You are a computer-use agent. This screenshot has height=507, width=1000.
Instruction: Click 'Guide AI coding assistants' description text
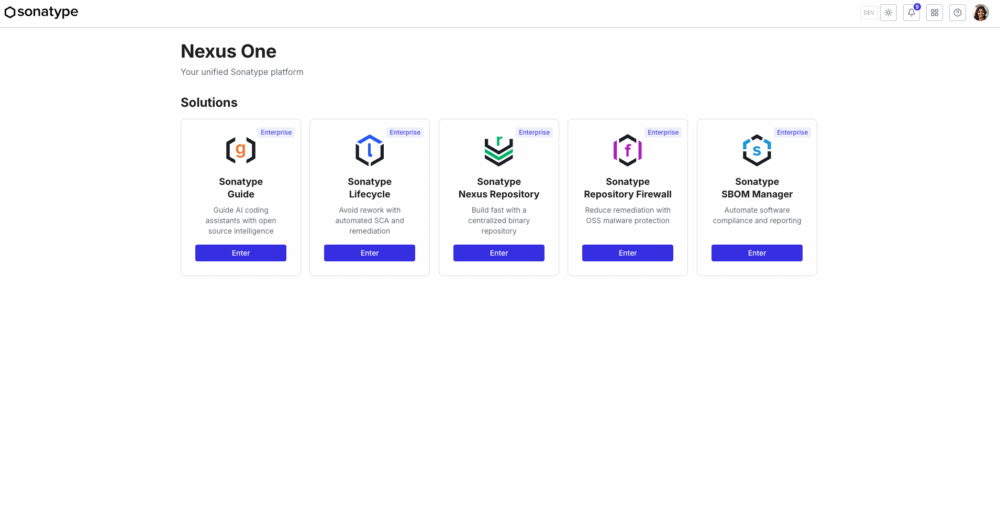(x=240, y=221)
